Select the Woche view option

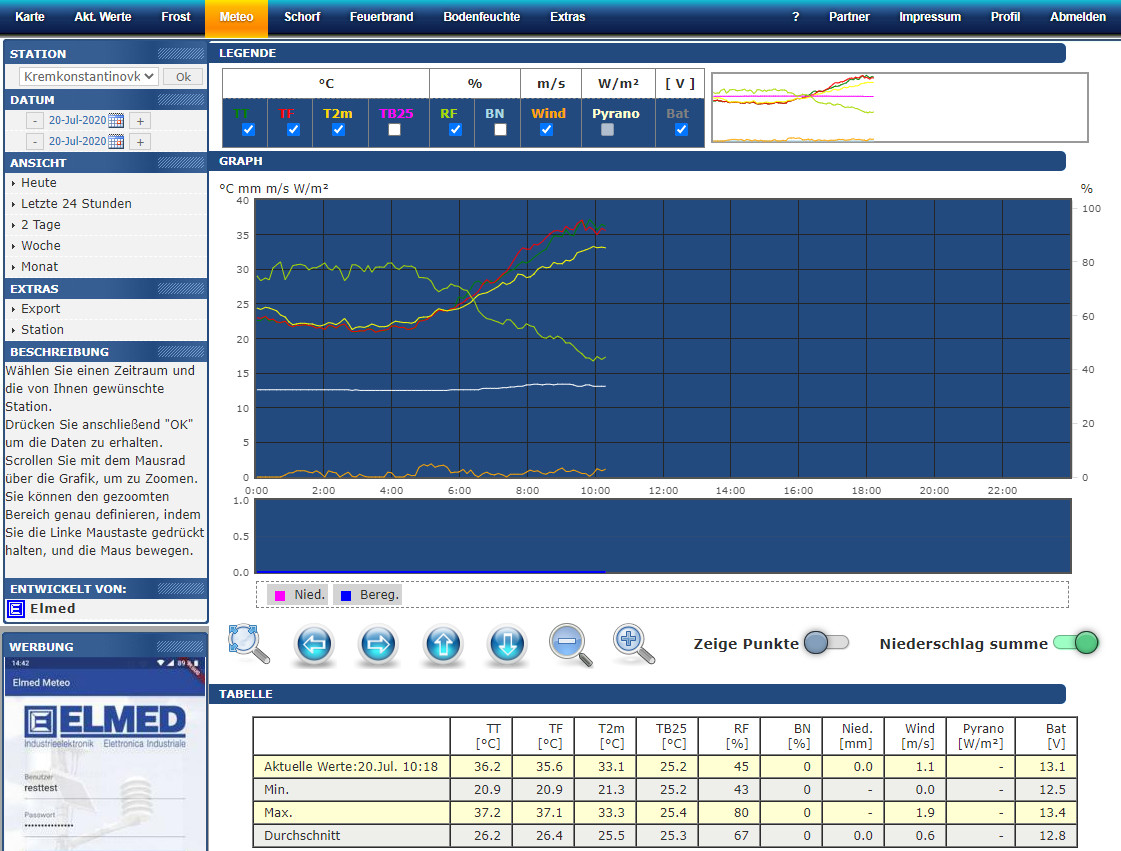pyautogui.click(x=41, y=246)
